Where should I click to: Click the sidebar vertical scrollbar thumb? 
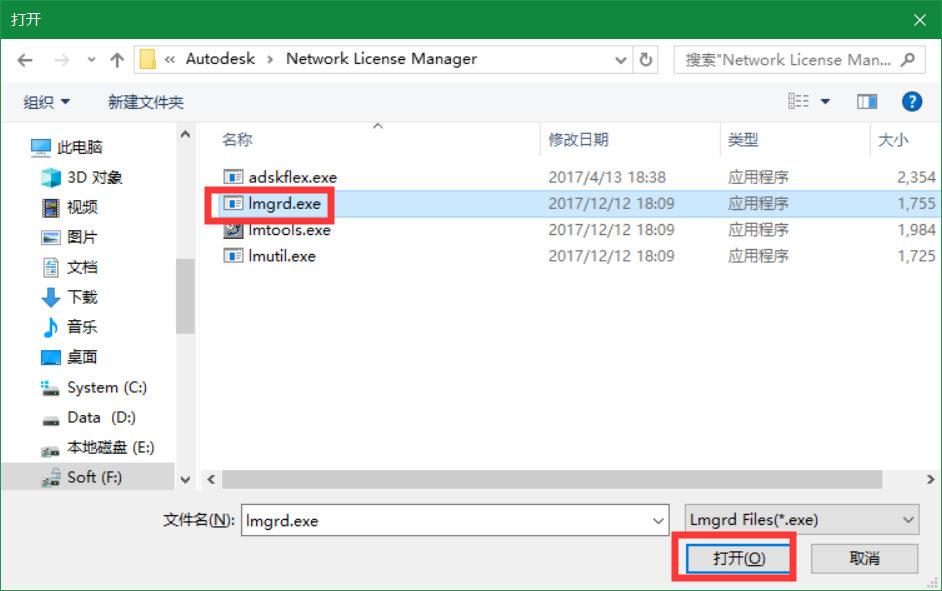186,296
